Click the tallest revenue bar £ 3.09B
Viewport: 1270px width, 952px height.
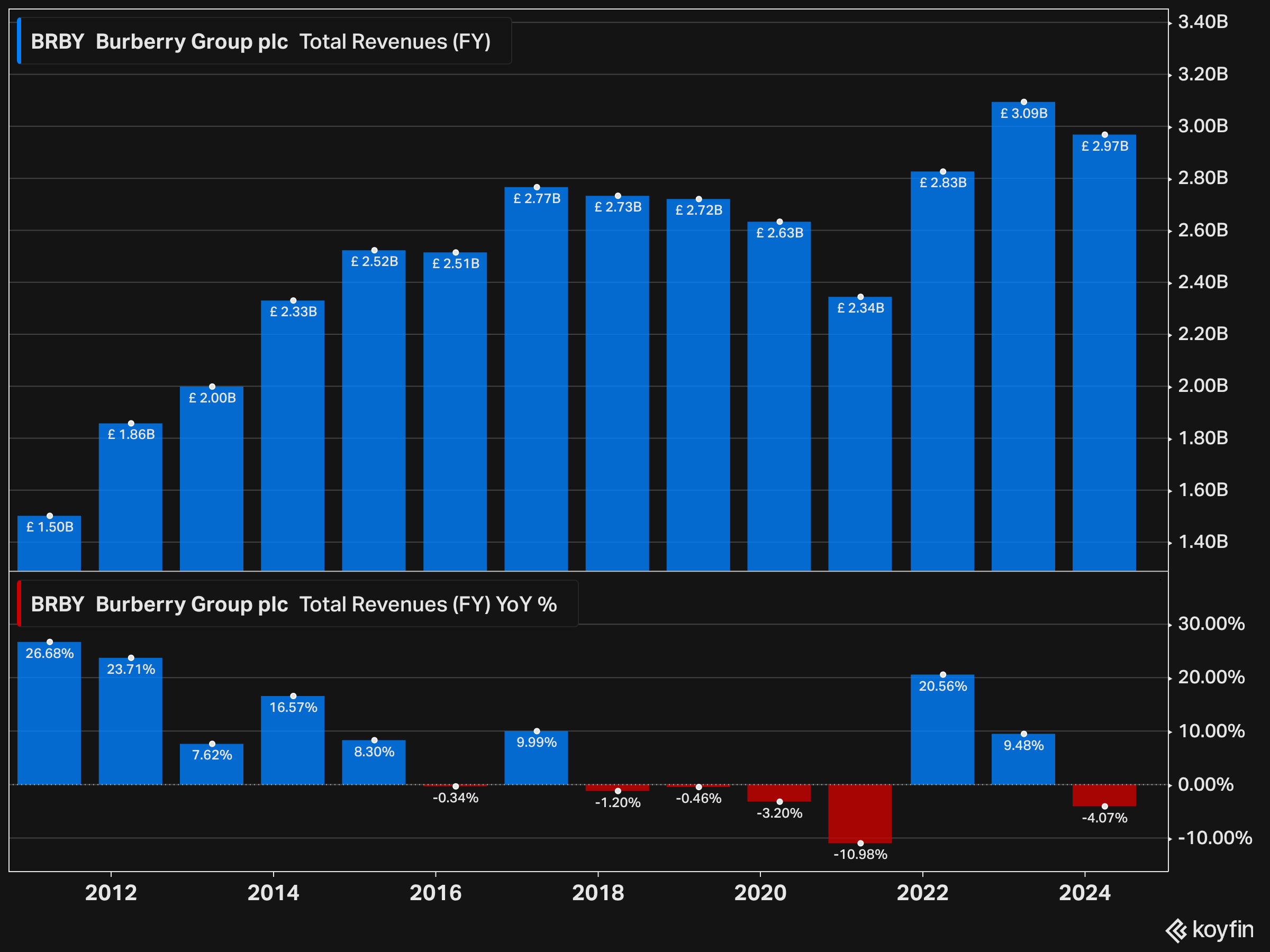[x=1024, y=336]
